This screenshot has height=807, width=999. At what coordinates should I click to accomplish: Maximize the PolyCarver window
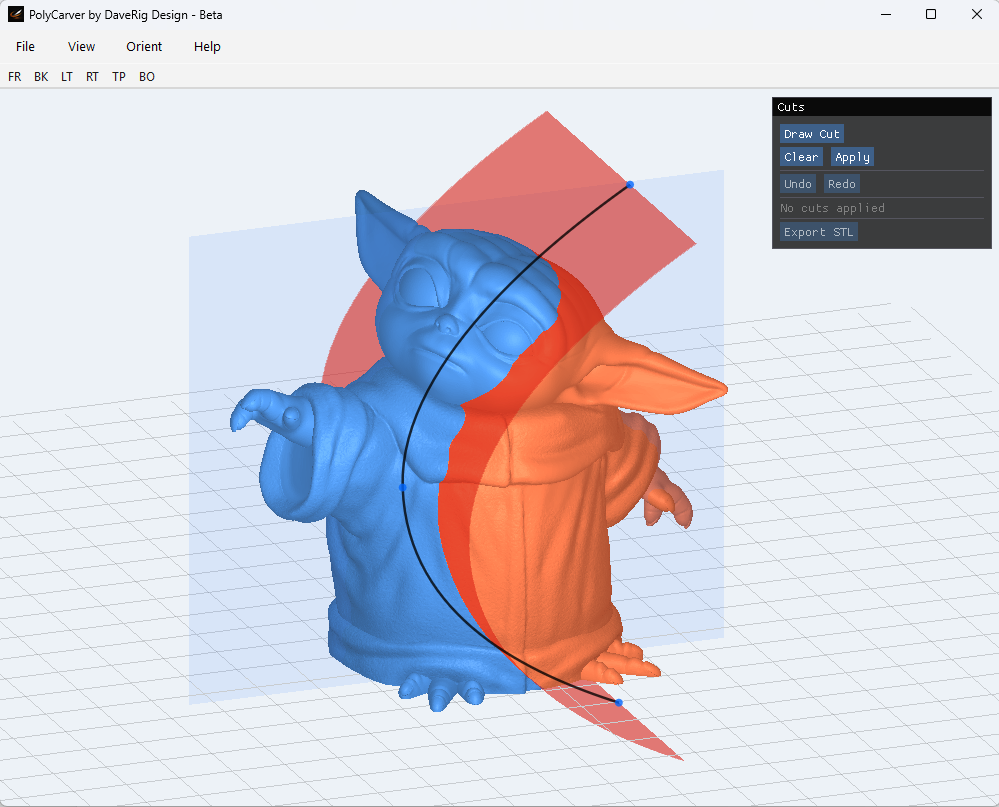point(931,14)
